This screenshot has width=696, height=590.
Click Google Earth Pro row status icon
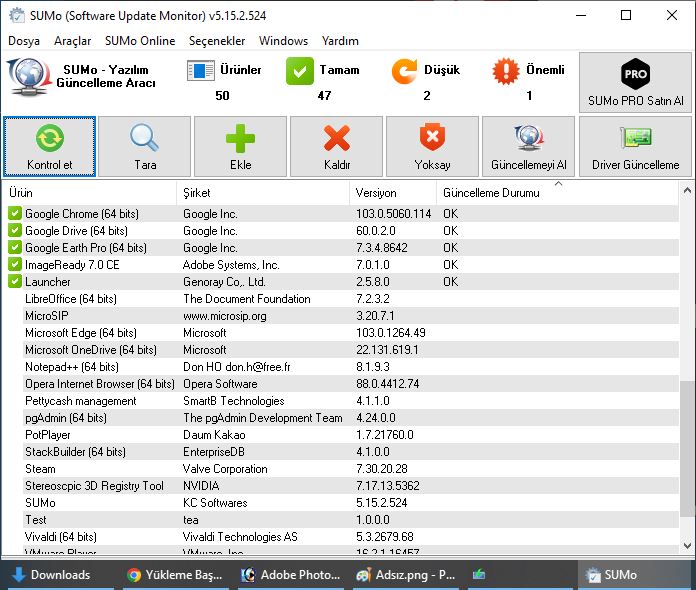(x=15, y=247)
